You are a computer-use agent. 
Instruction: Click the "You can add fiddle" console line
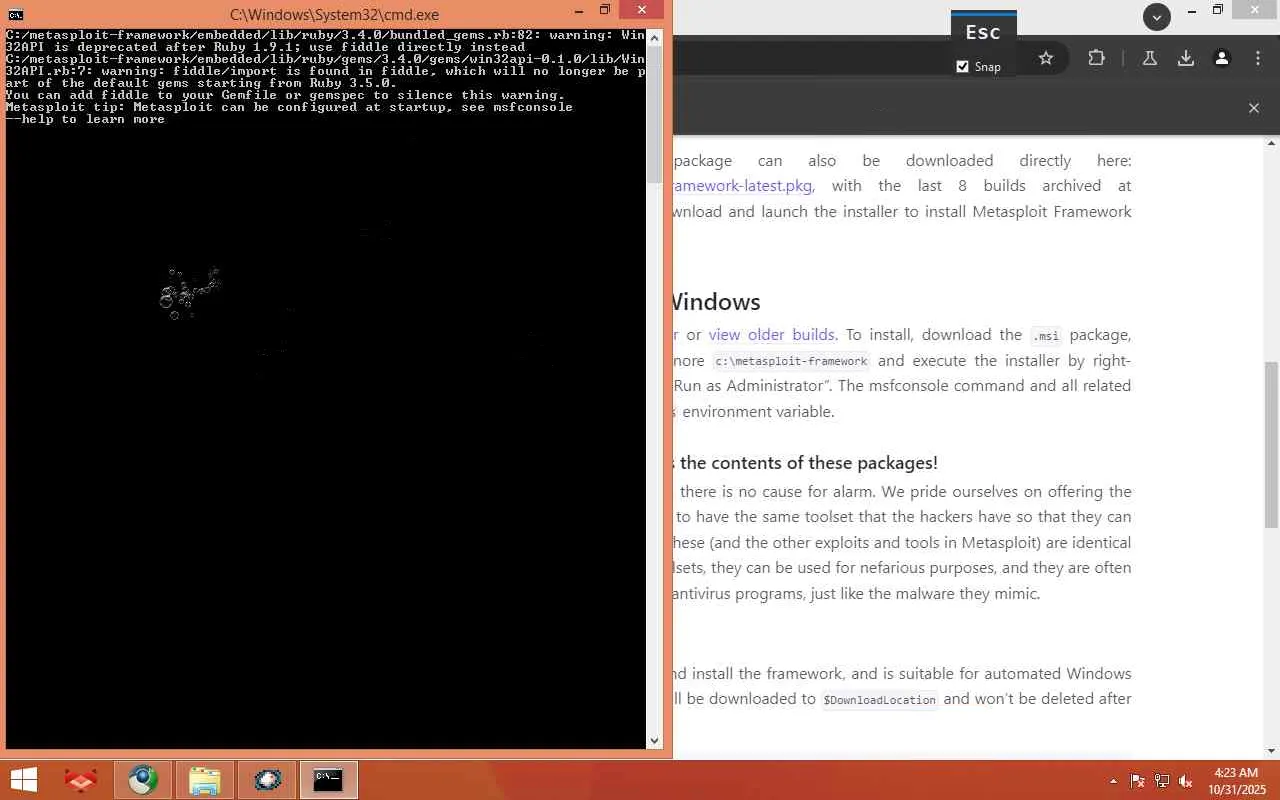[x=285, y=95]
